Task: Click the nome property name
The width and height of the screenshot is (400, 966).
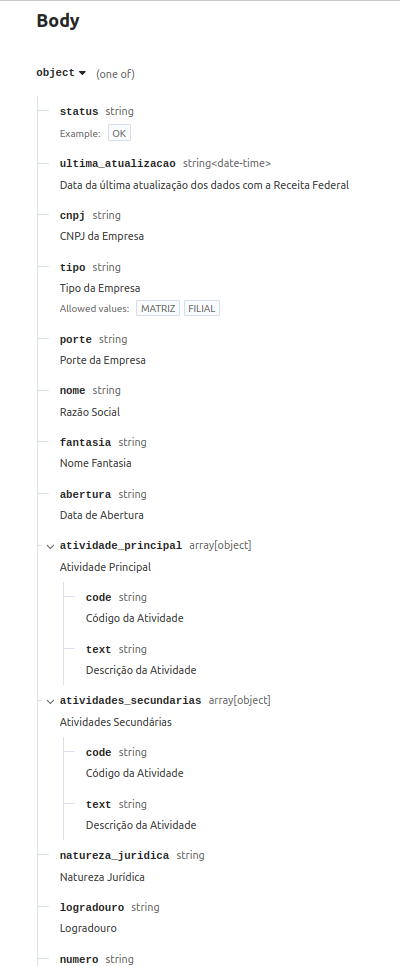Action: [x=73, y=391]
